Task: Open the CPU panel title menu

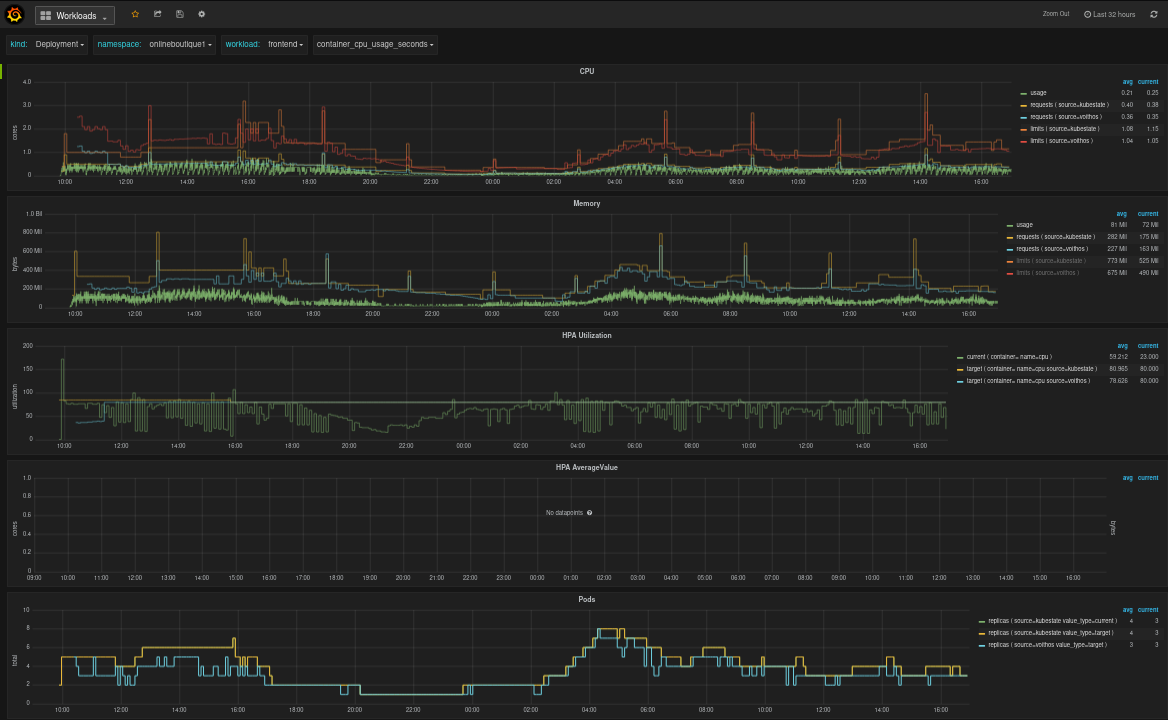Action: pos(586,71)
